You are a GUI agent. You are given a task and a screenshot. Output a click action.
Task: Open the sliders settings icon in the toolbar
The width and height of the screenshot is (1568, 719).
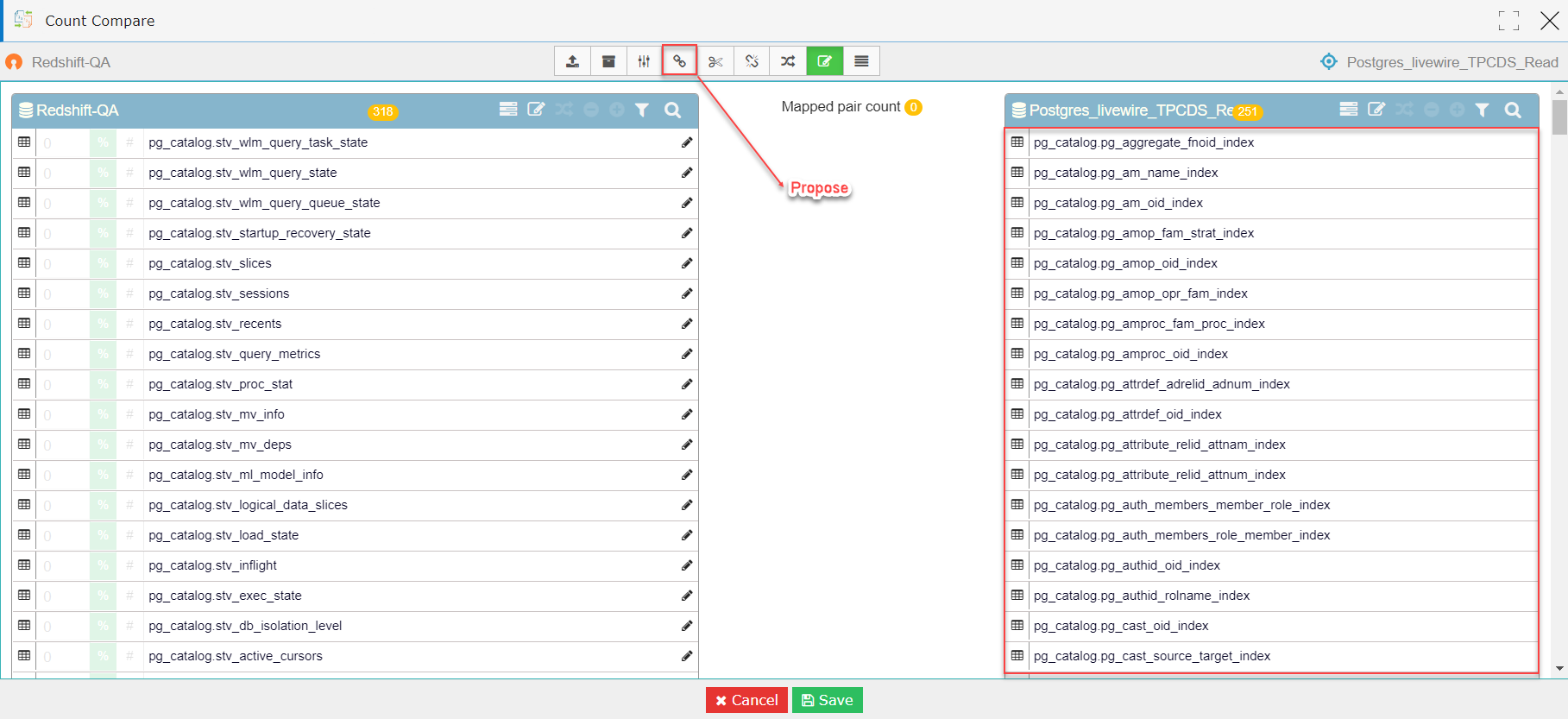pos(644,61)
